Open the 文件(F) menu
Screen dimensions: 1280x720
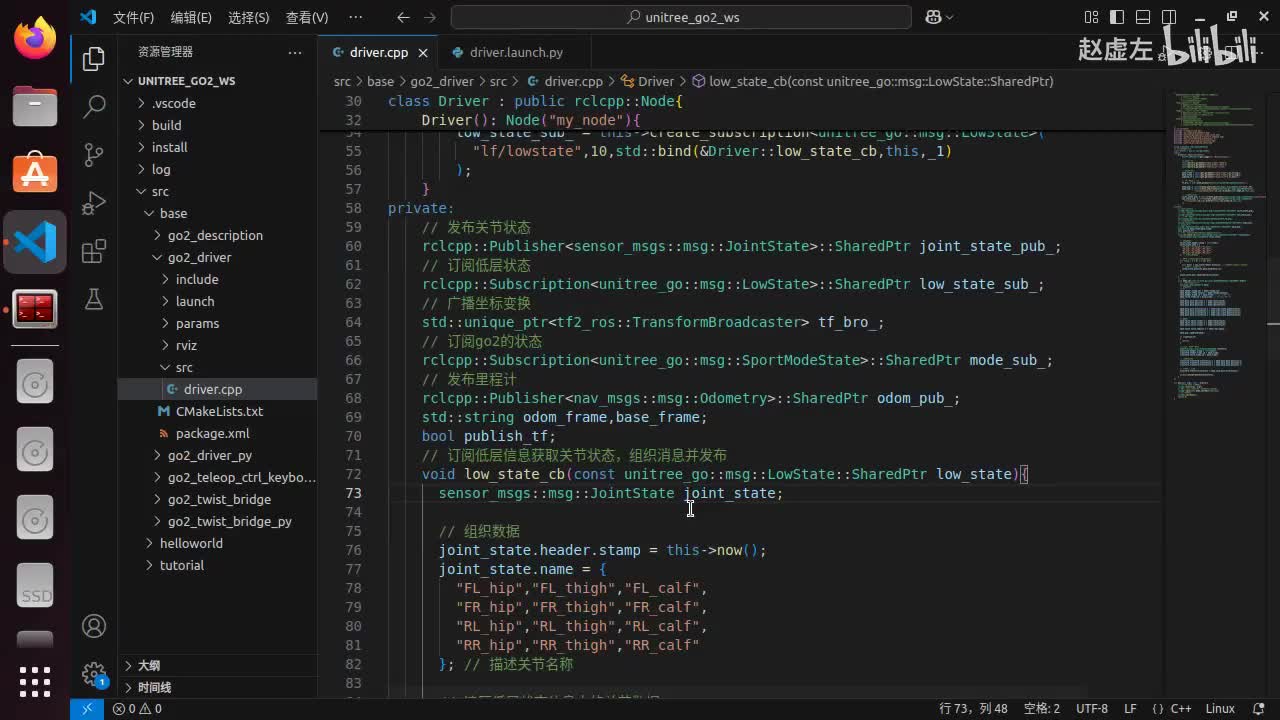tap(133, 17)
